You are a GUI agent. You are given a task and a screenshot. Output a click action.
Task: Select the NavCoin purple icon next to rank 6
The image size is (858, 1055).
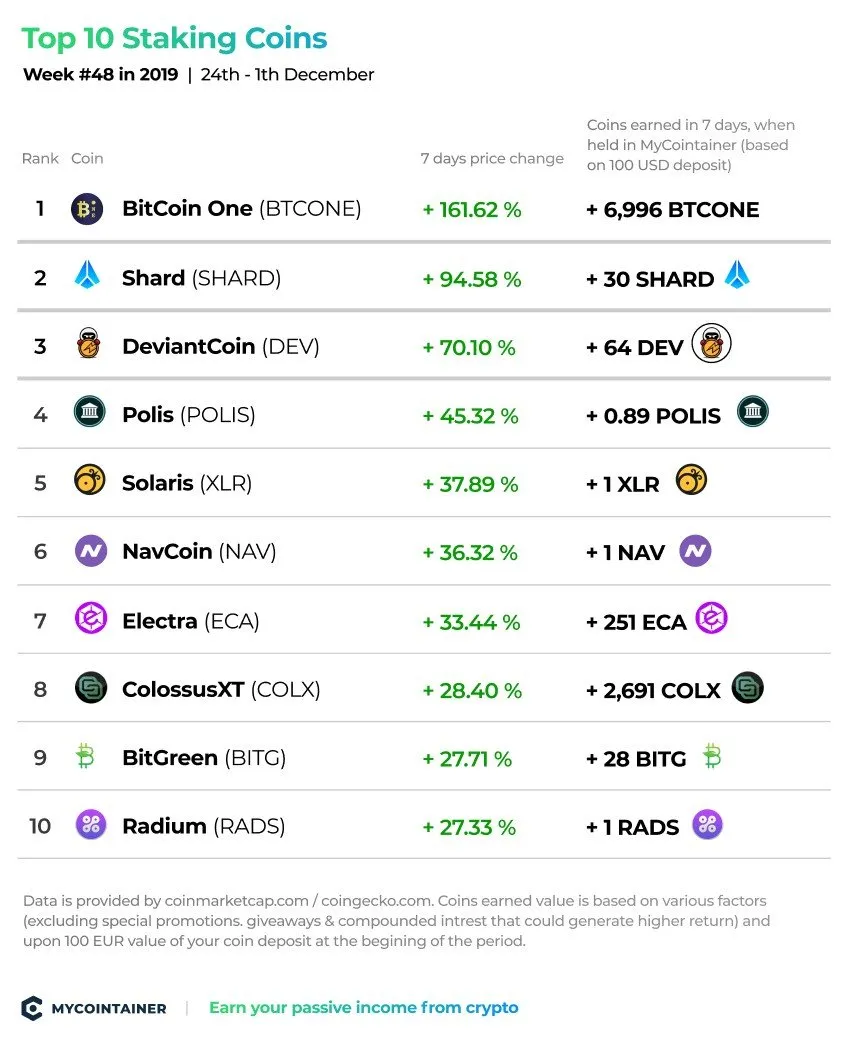(91, 551)
